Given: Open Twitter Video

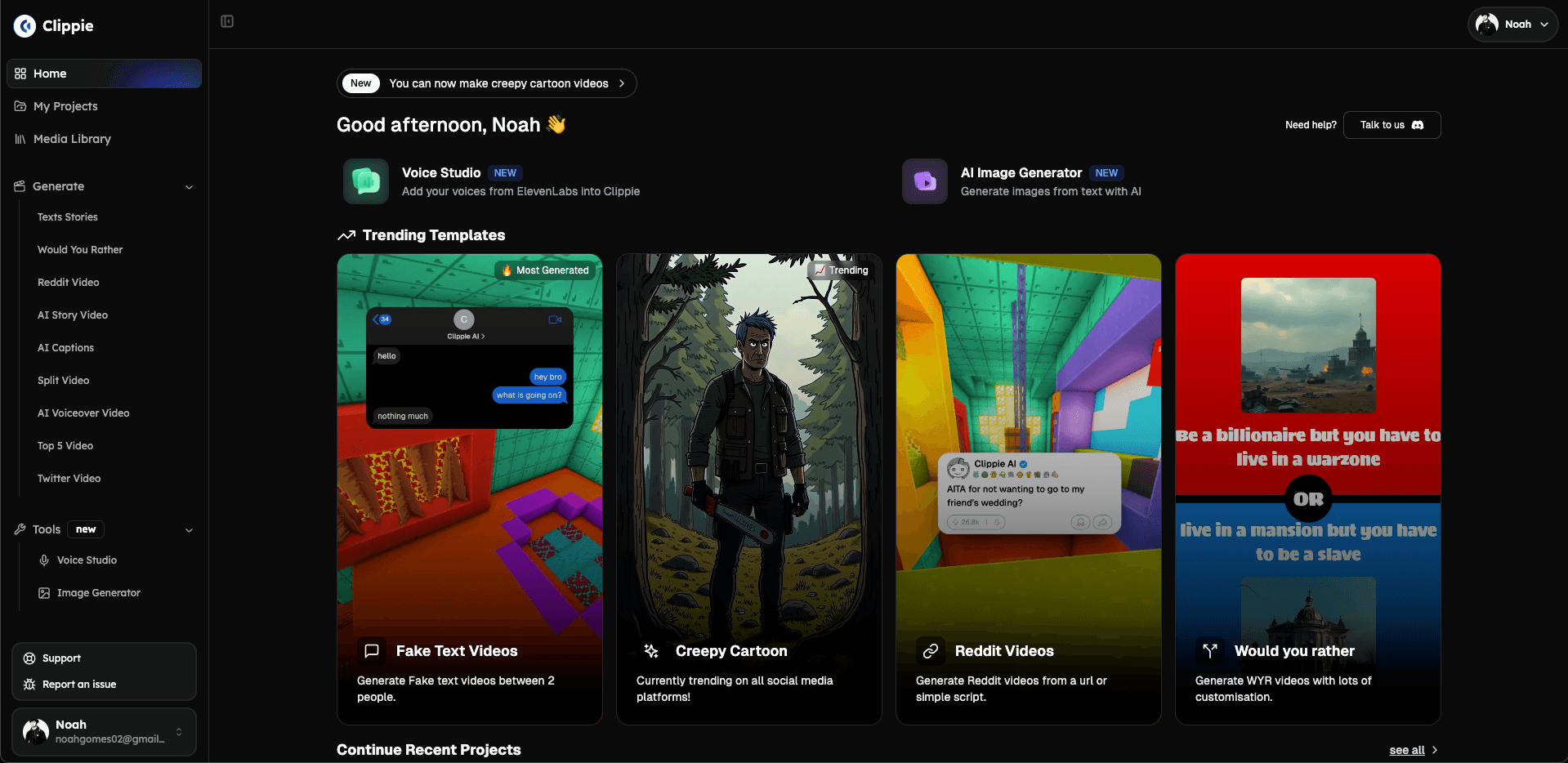Looking at the screenshot, I should tap(69, 479).
